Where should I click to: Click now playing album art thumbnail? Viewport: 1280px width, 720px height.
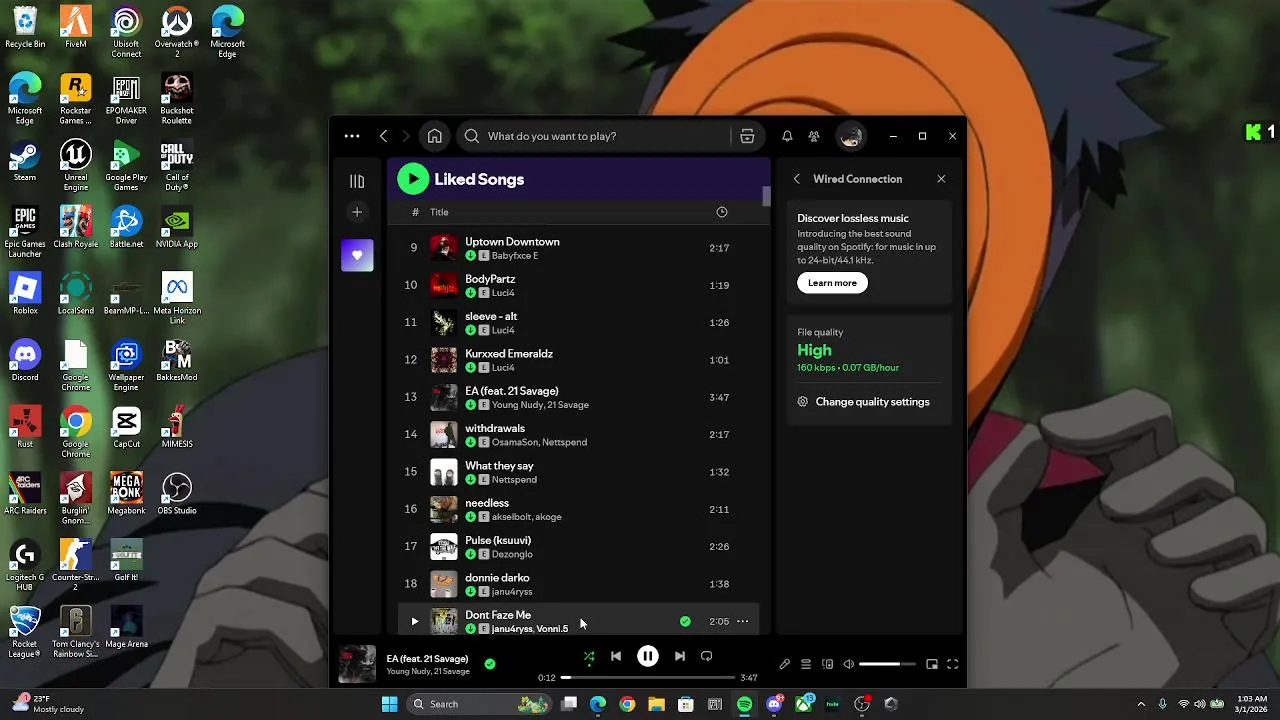click(357, 664)
